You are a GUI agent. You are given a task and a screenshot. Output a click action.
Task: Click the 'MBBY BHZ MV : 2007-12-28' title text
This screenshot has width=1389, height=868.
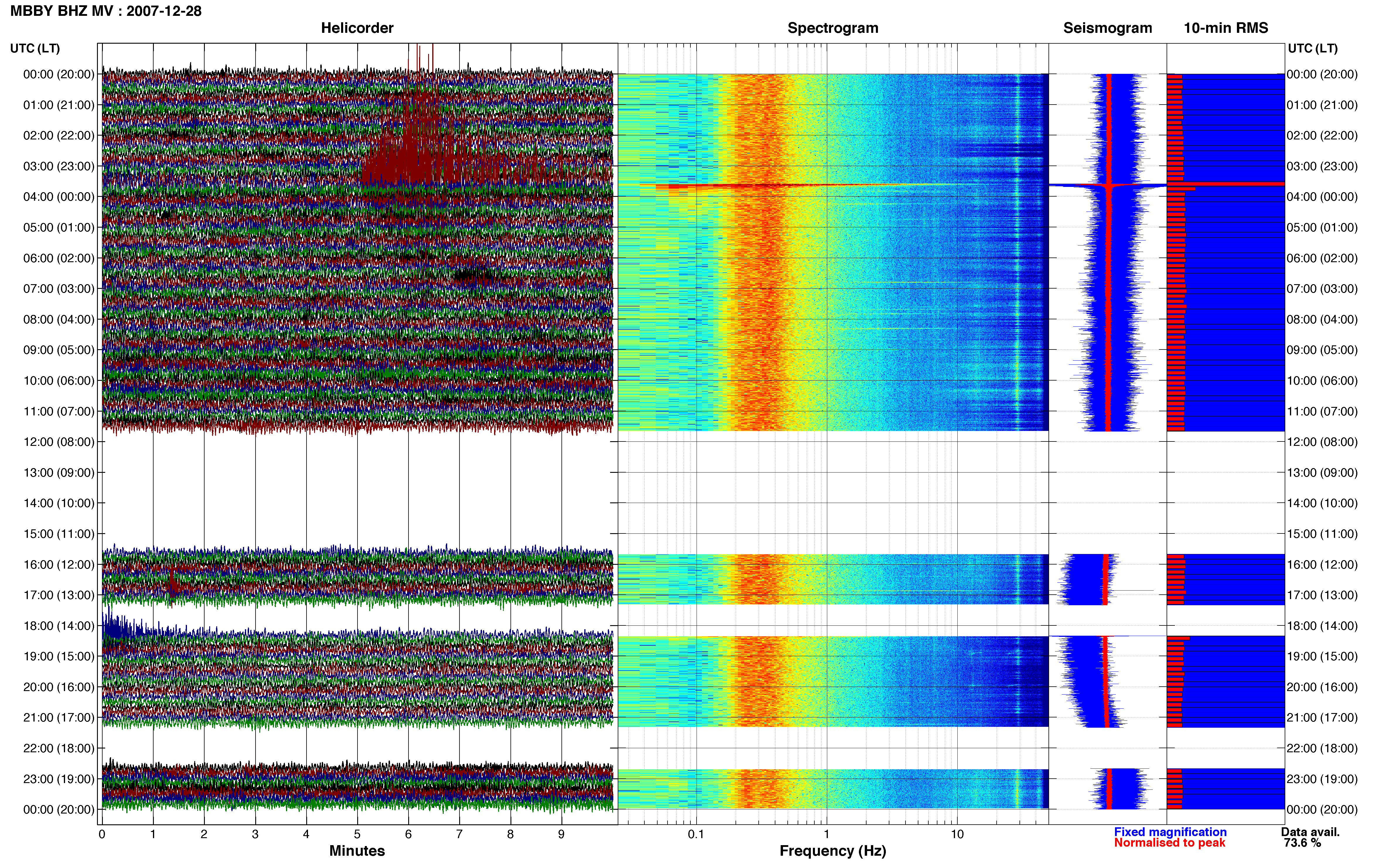coord(106,11)
